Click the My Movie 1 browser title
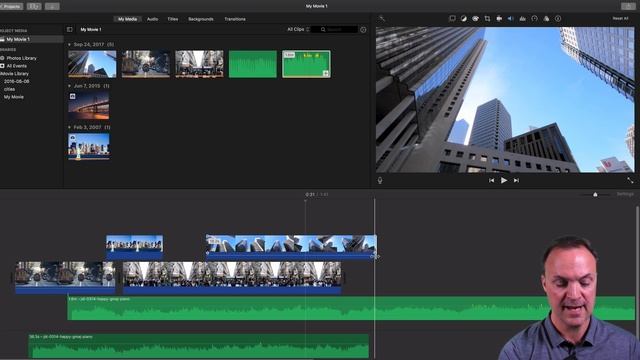 [x=91, y=29]
